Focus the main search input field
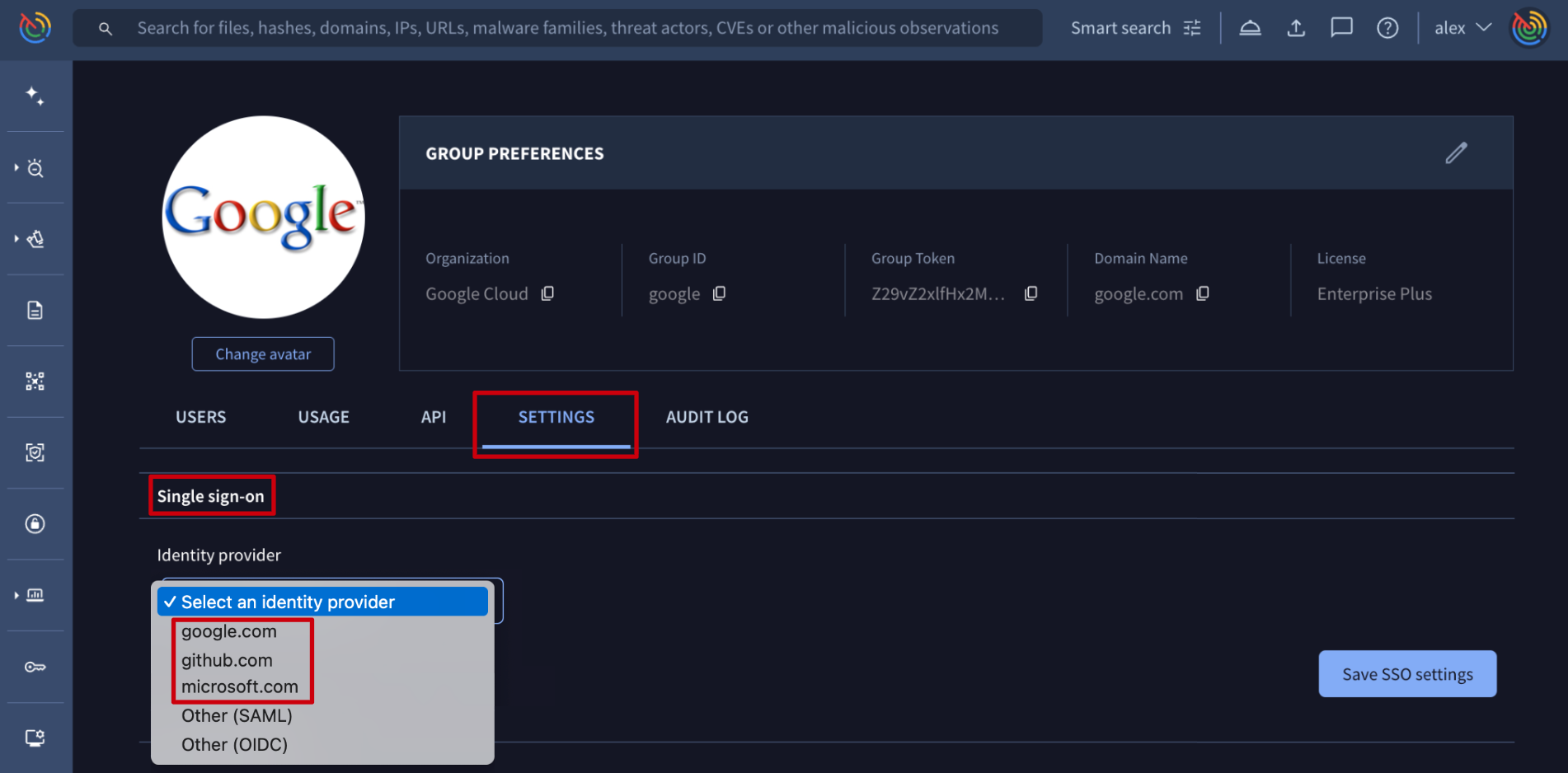Viewport: 1568px width, 773px height. 557,28
